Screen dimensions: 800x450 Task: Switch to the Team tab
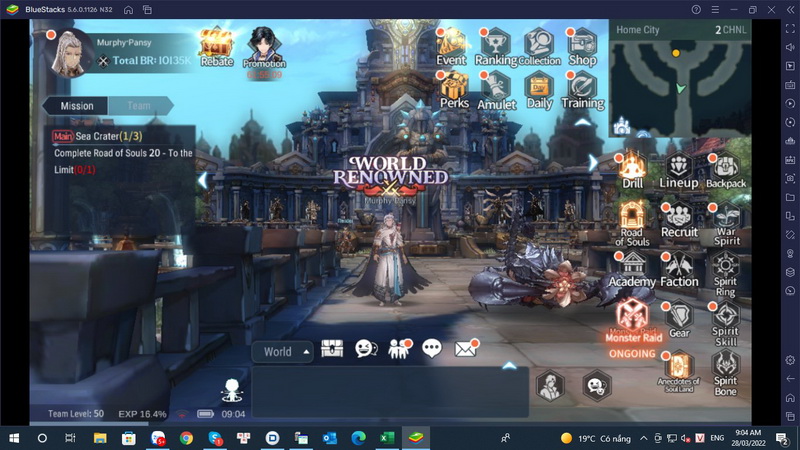pos(139,106)
